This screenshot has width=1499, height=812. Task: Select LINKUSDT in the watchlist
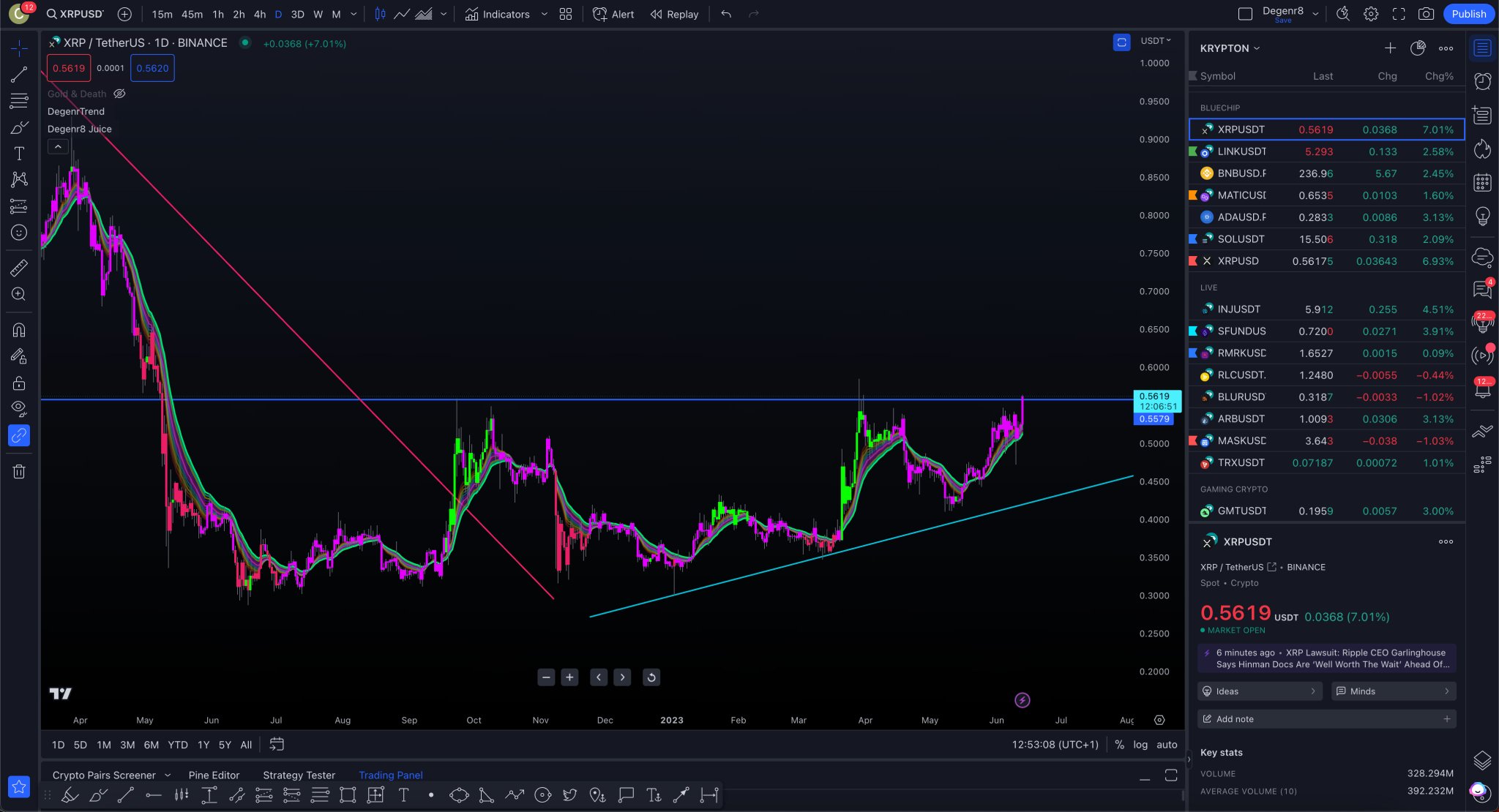click(1327, 151)
